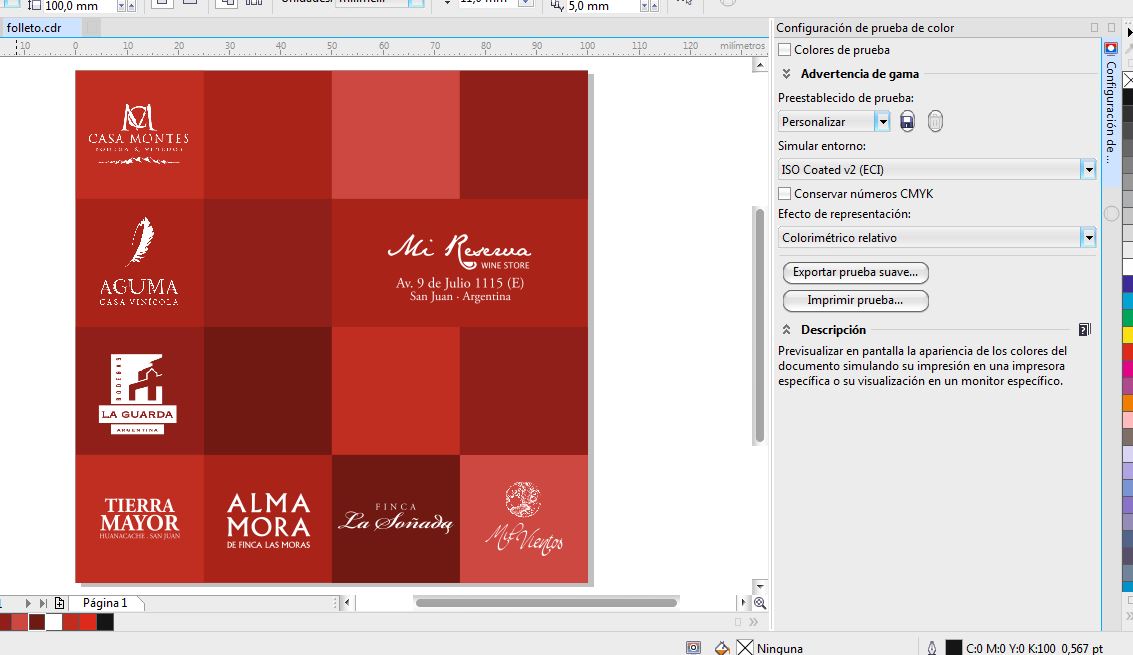Click the Configuración de... vertical docker tab
The width and height of the screenshot is (1133, 655).
tap(1111, 112)
